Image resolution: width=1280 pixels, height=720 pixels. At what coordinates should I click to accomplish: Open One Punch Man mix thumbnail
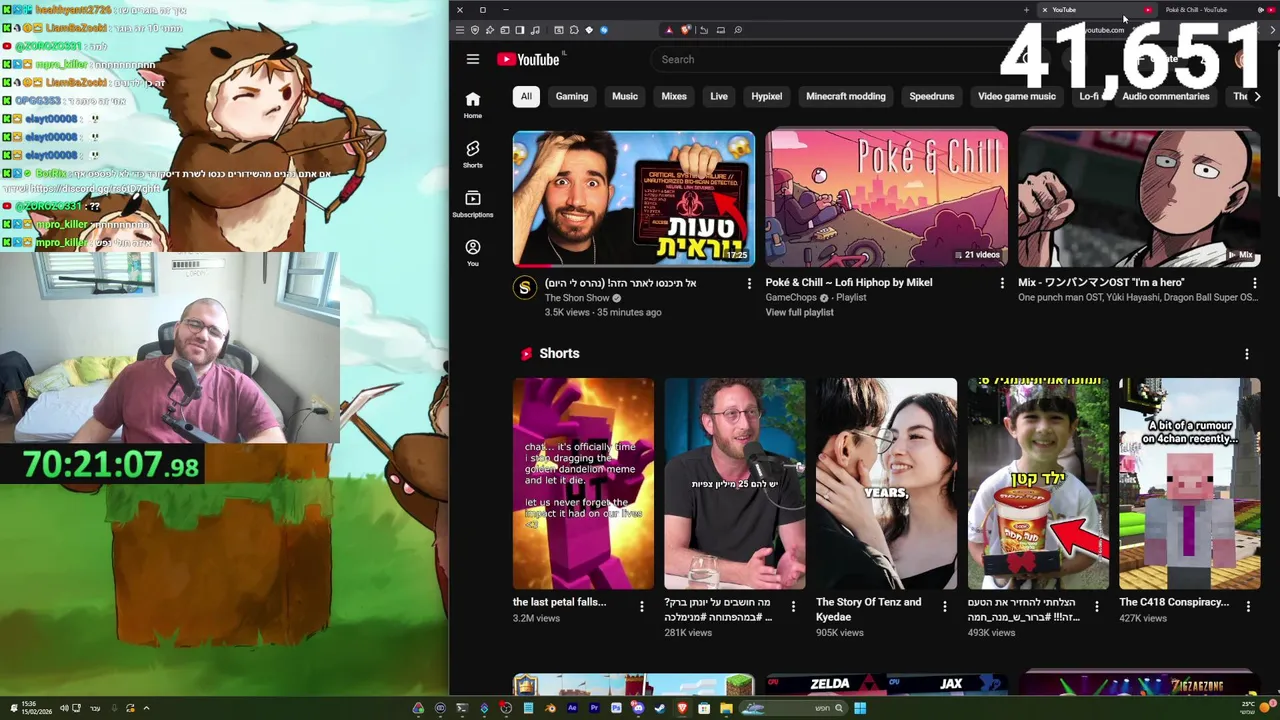(1139, 199)
